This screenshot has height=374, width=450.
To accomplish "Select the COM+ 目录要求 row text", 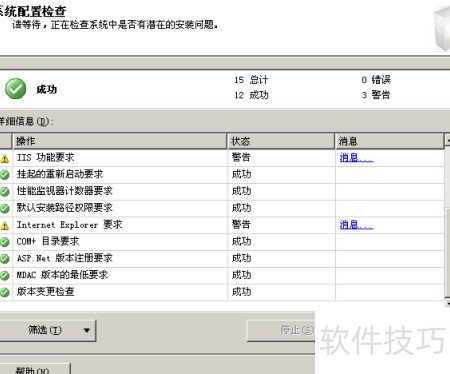I will (48, 241).
